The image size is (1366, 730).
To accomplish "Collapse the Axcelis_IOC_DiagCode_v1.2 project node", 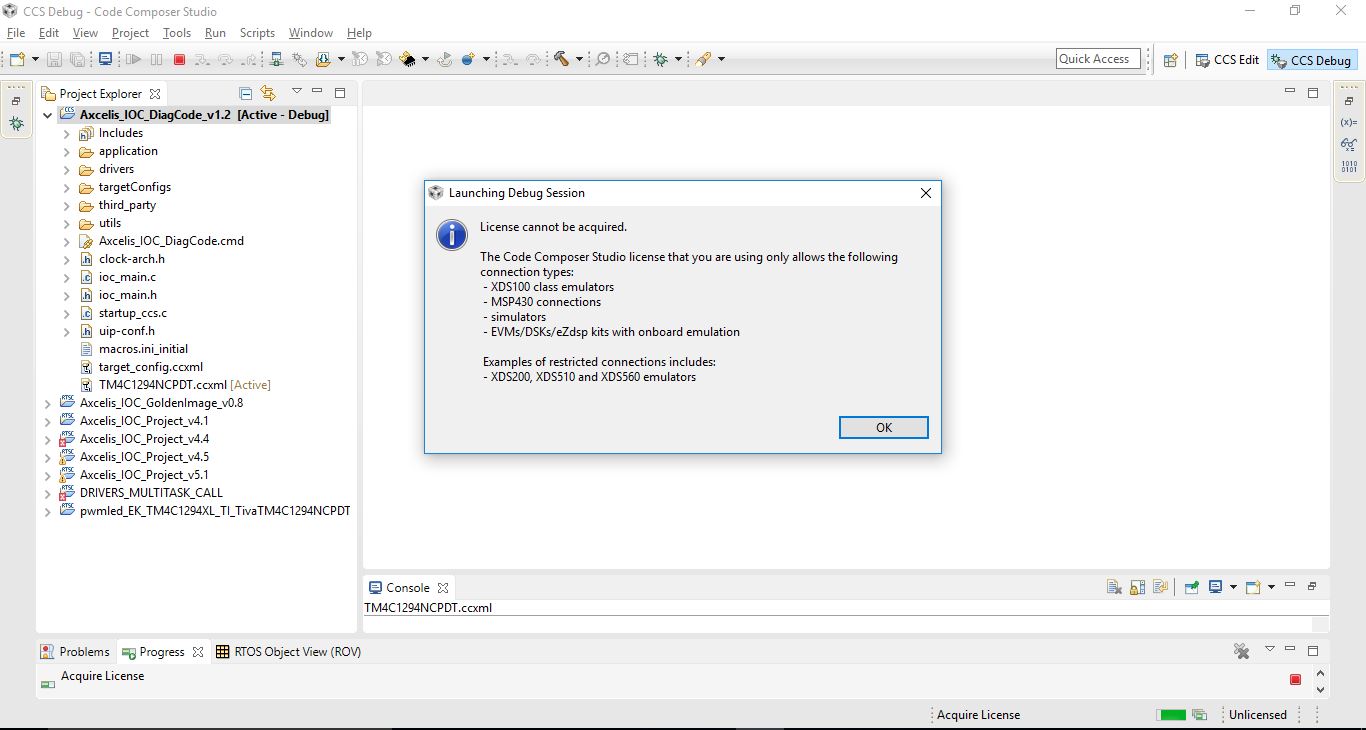I will click(x=48, y=115).
